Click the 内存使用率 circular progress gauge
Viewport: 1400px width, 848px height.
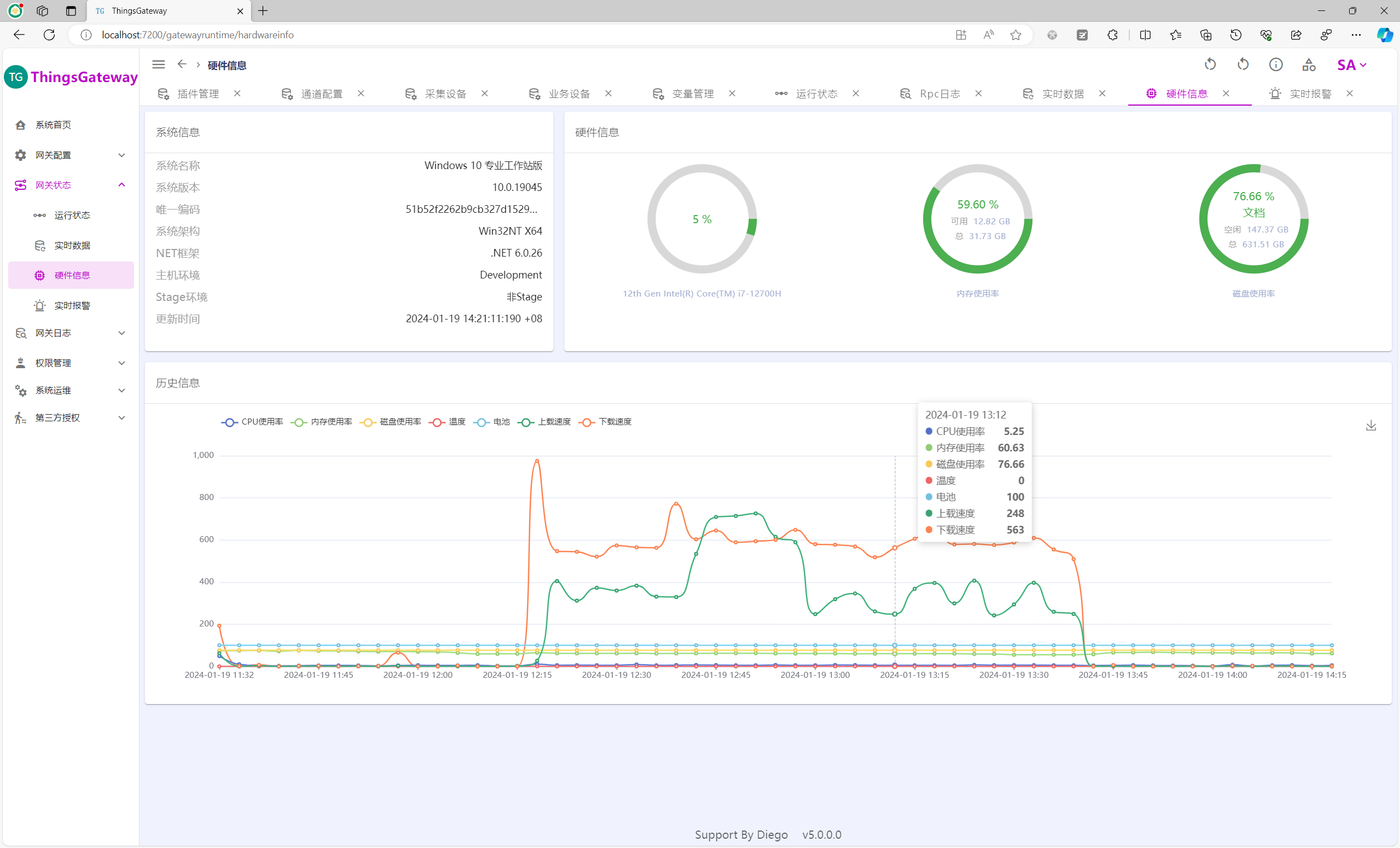(x=977, y=219)
